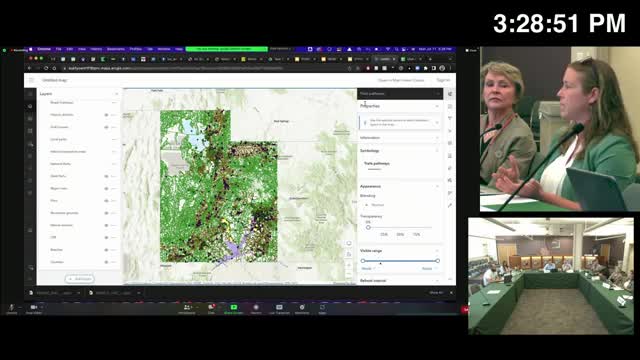Toggle visibility of Historic districts layer
The image size is (640, 360).
106,115
